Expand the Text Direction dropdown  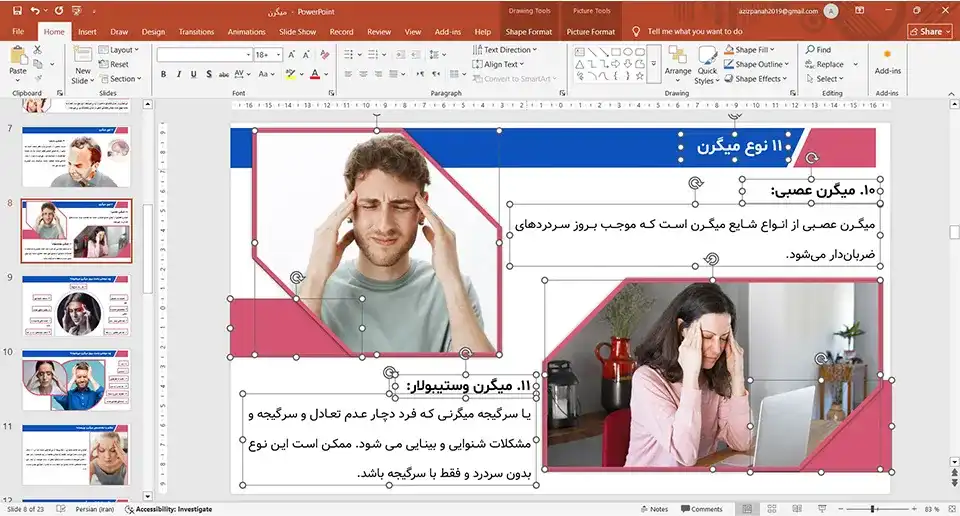pyautogui.click(x=505, y=50)
